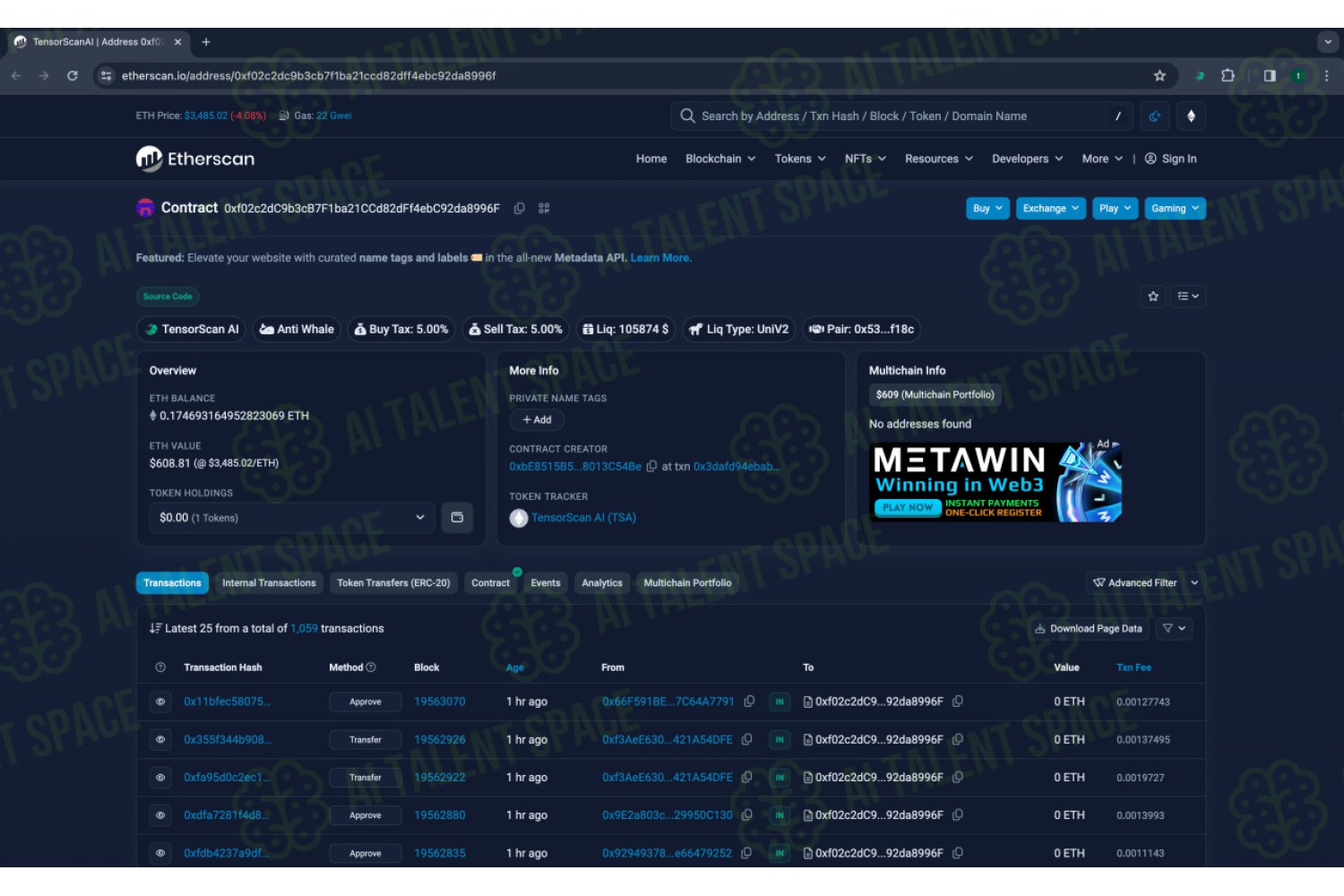Click the Source Code label badge
The width and height of the screenshot is (1344, 896).
[168, 297]
